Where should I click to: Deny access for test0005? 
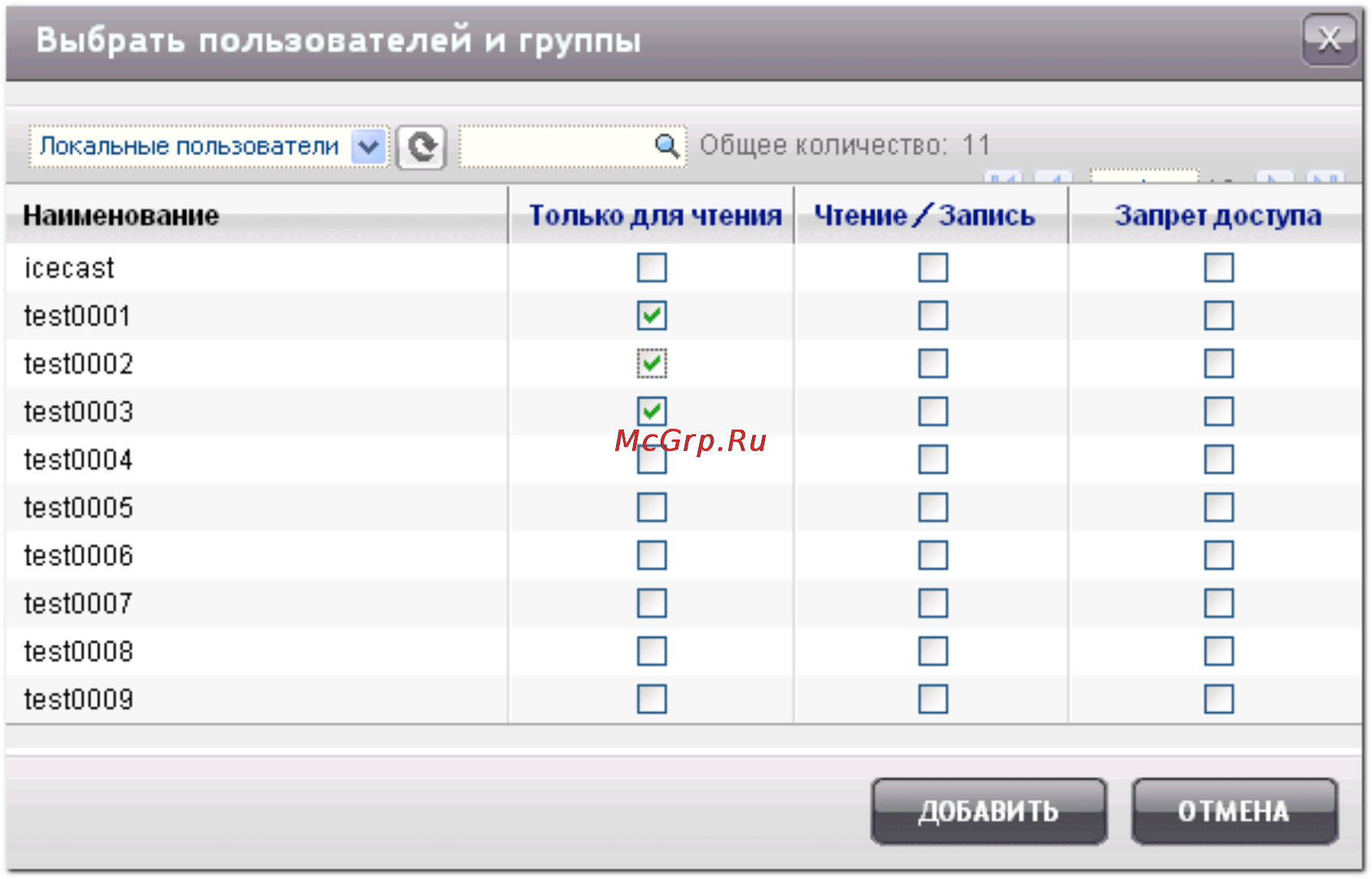tap(1219, 507)
